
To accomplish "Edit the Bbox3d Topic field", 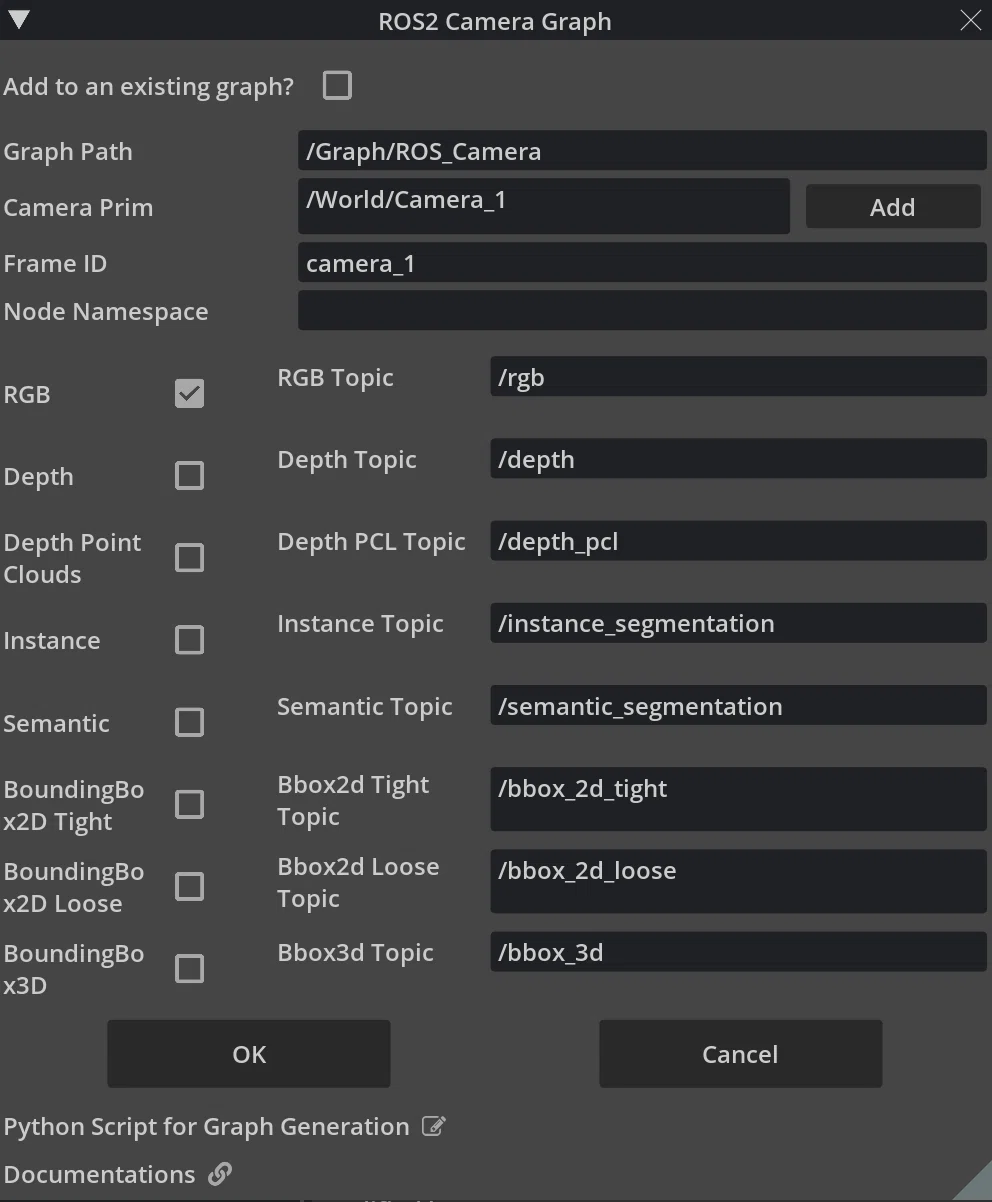I will click(x=738, y=952).
